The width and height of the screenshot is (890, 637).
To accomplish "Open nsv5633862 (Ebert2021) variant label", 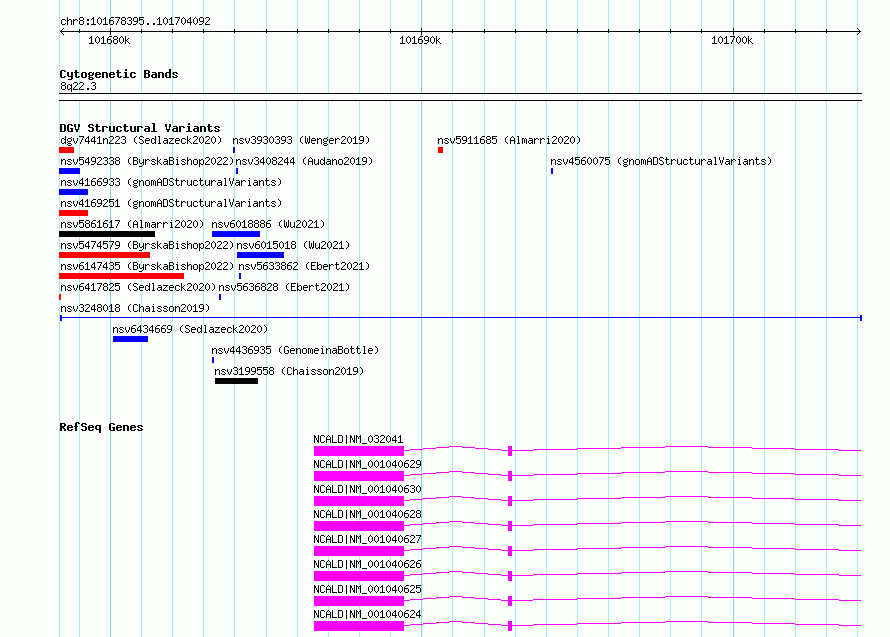I will pos(304,266).
